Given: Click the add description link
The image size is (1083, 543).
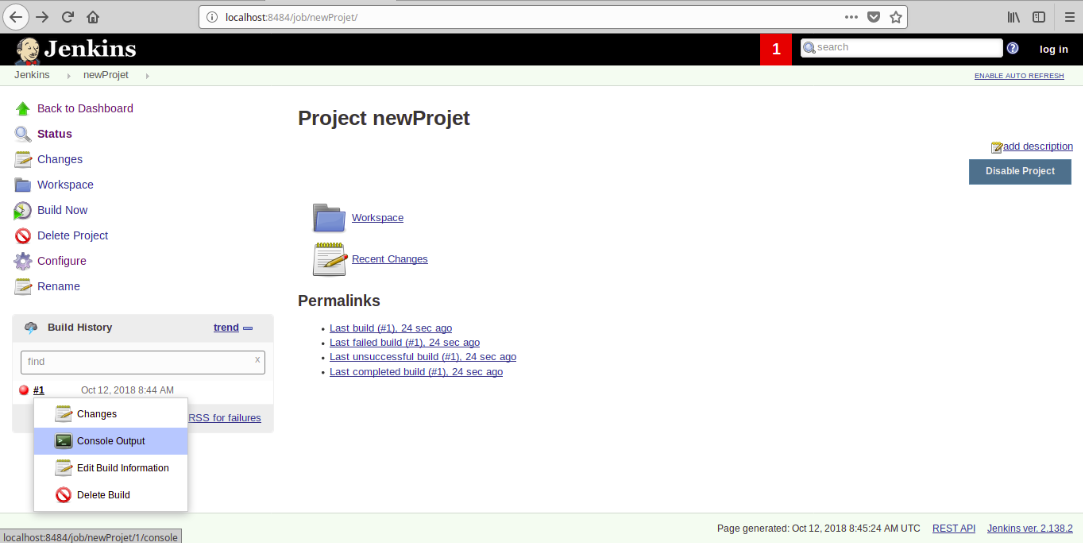Looking at the screenshot, I should tap(1037, 146).
